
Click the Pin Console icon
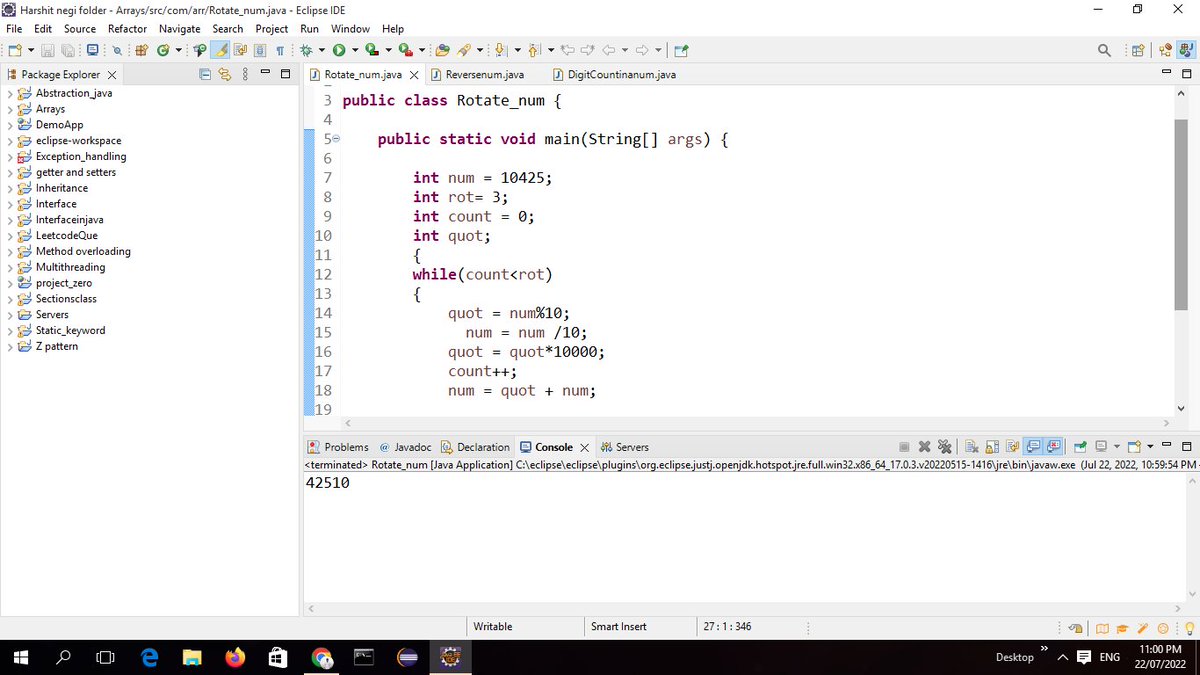(x=1080, y=447)
